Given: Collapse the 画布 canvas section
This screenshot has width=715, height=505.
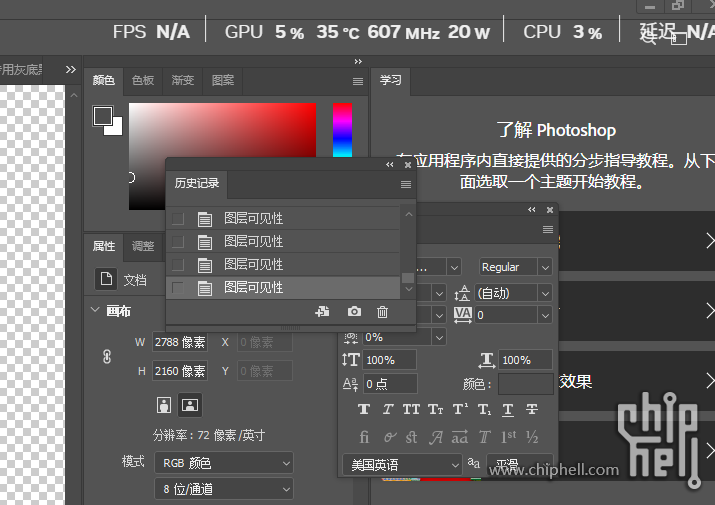Looking at the screenshot, I should coord(95,310).
